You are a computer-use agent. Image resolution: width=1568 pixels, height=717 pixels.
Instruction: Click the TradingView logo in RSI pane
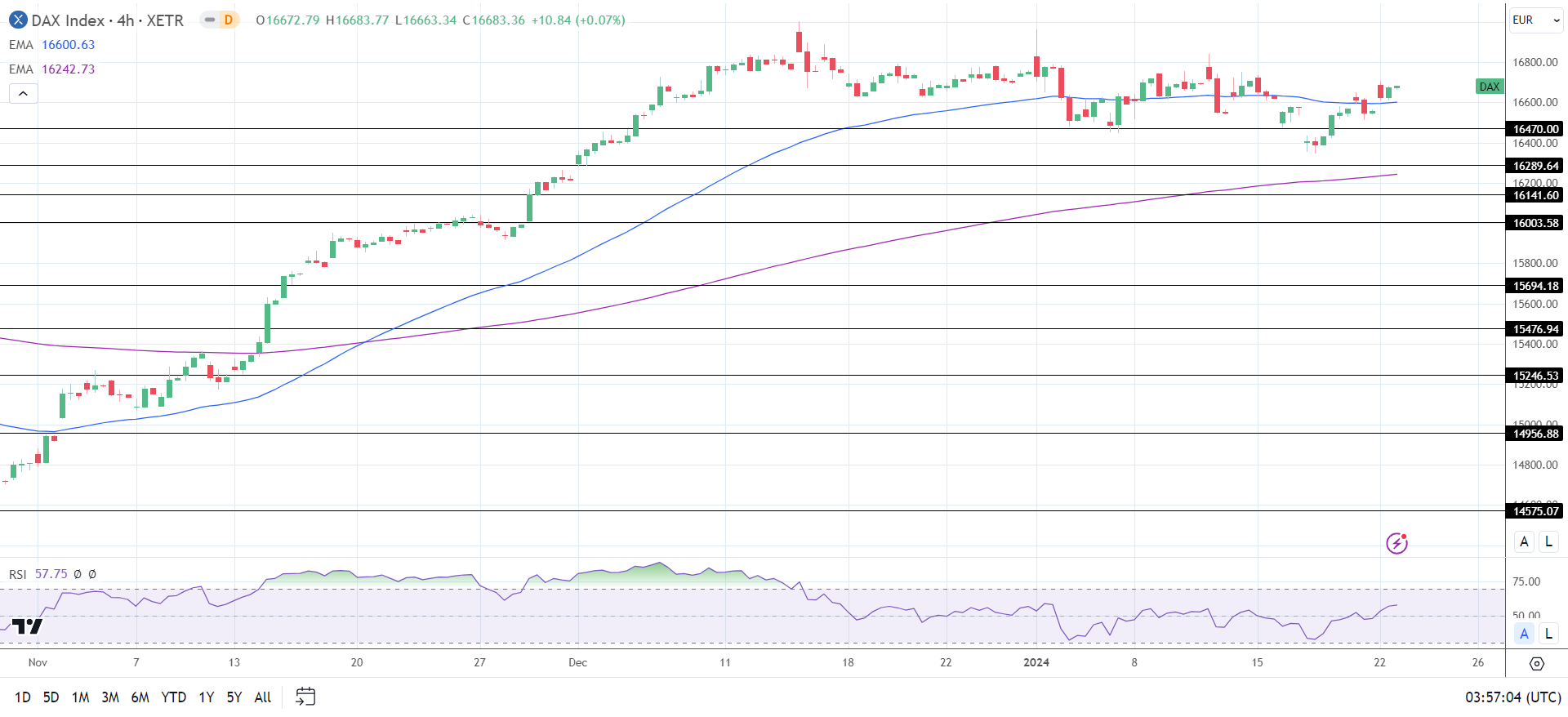[27, 626]
